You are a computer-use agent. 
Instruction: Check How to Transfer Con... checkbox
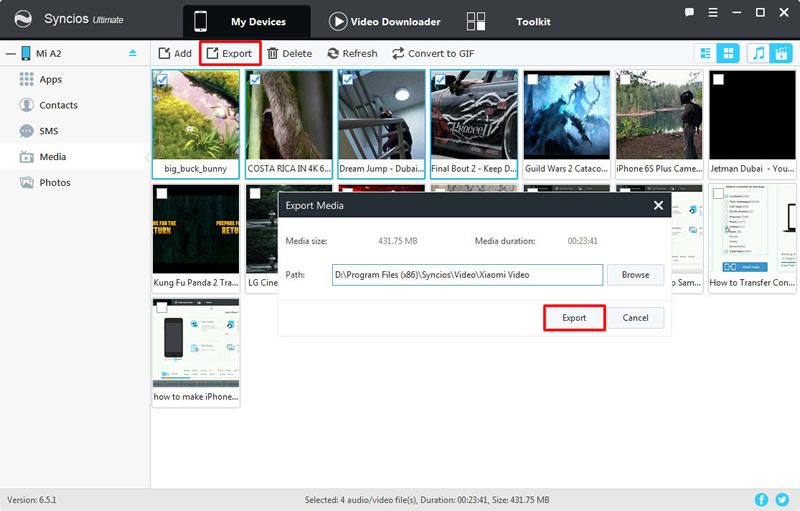coord(718,193)
